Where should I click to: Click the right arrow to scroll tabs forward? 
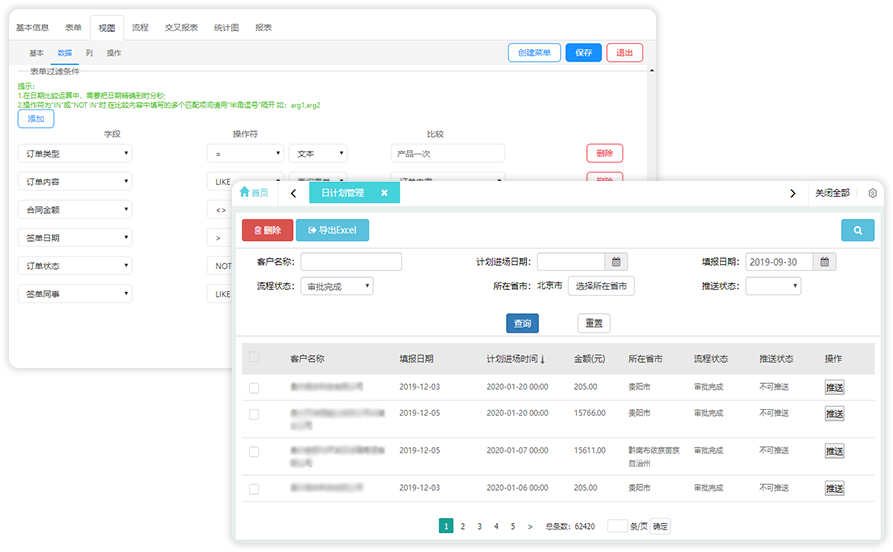coord(793,193)
